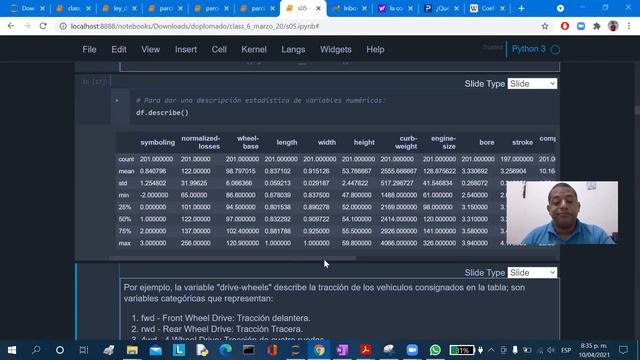This screenshot has height=360, width=640.
Task: Open the File menu
Action: coord(89,49)
